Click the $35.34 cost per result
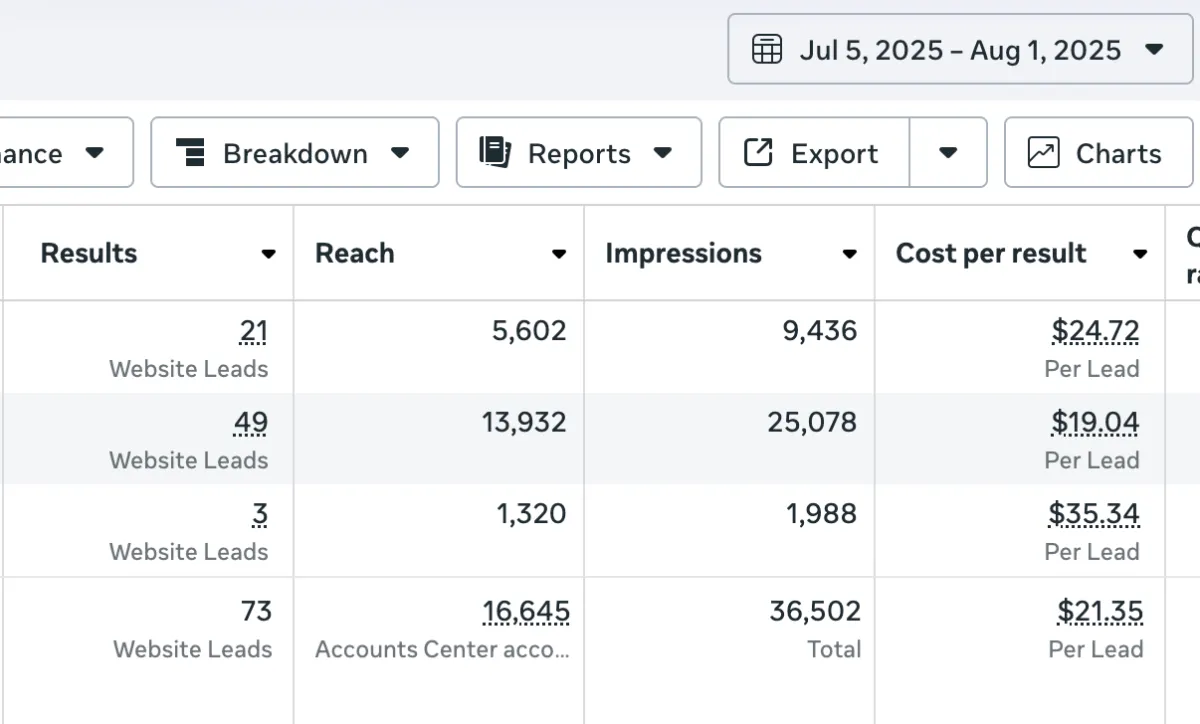 (x=1094, y=514)
